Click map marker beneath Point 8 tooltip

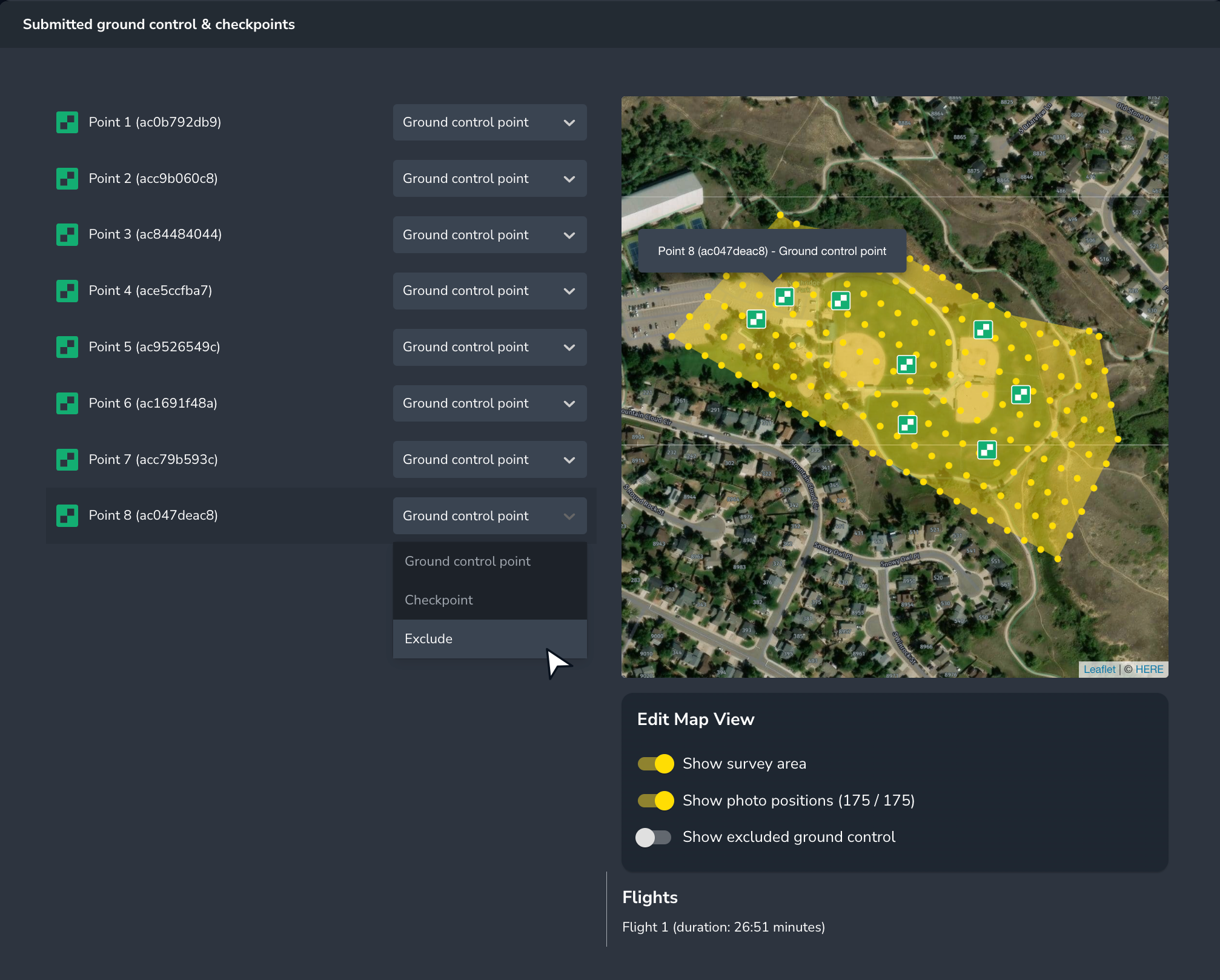point(784,296)
